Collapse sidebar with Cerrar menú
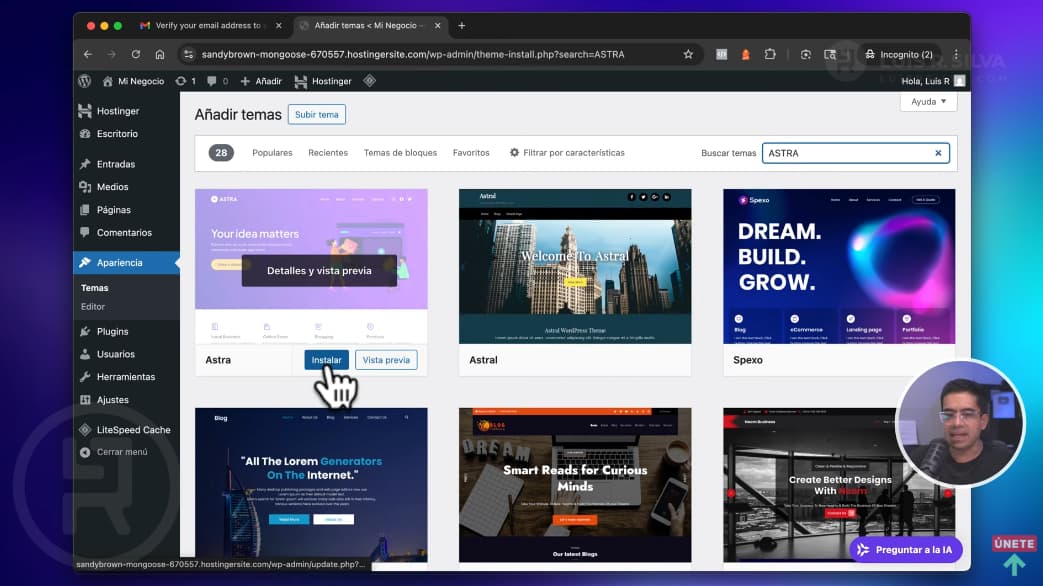Screen dimensions: 1043x586 point(122,452)
